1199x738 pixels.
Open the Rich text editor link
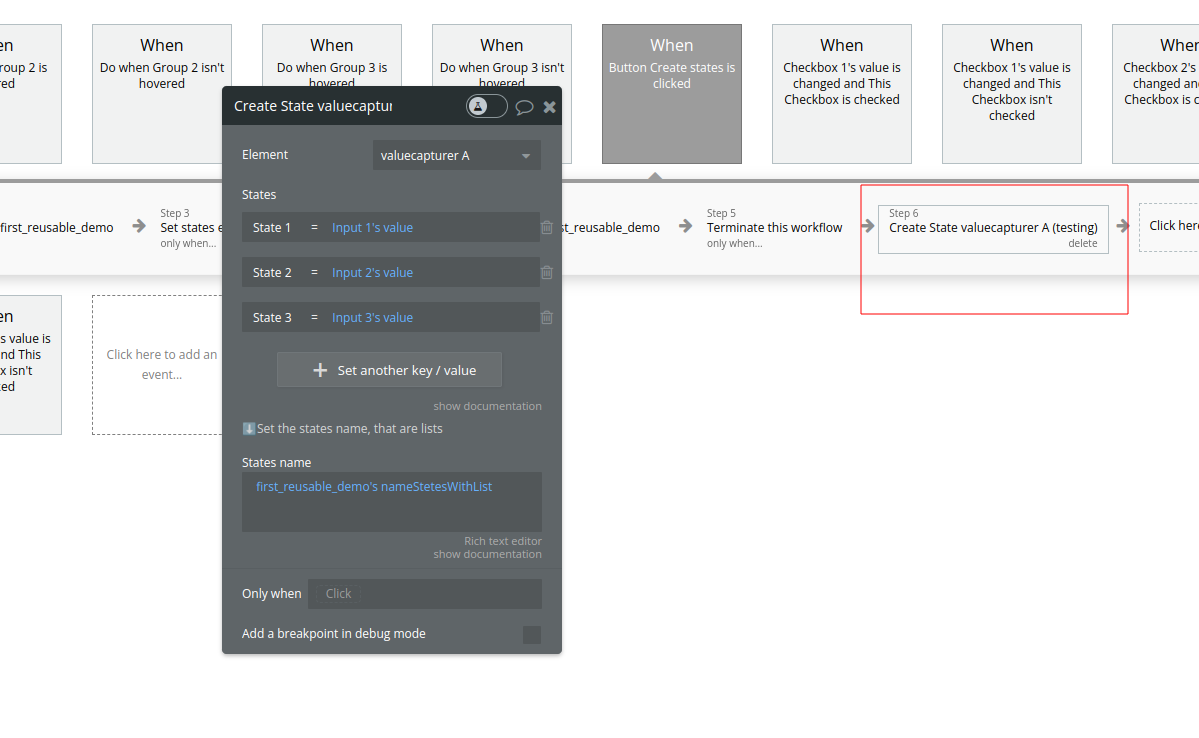pyautogui.click(x=502, y=541)
